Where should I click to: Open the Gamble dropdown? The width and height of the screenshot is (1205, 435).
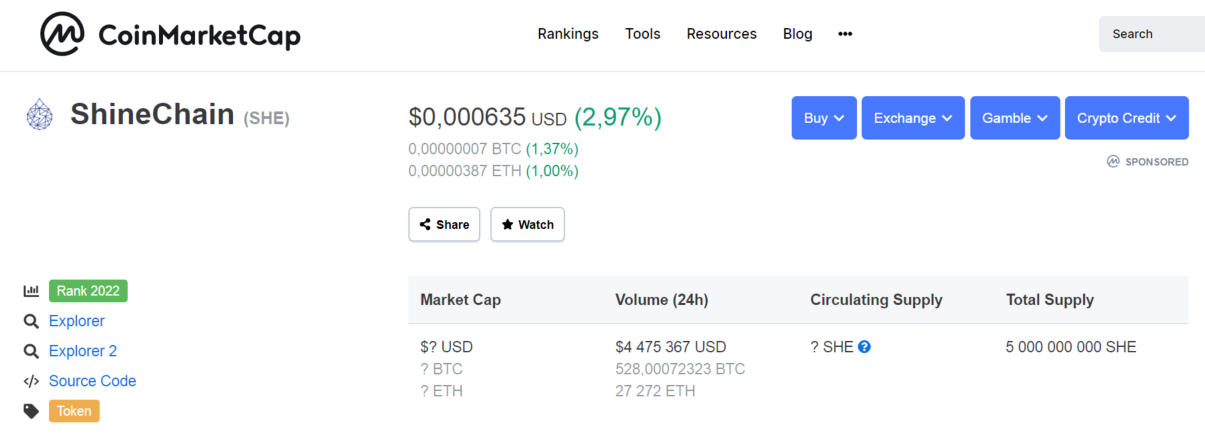[x=1015, y=118]
